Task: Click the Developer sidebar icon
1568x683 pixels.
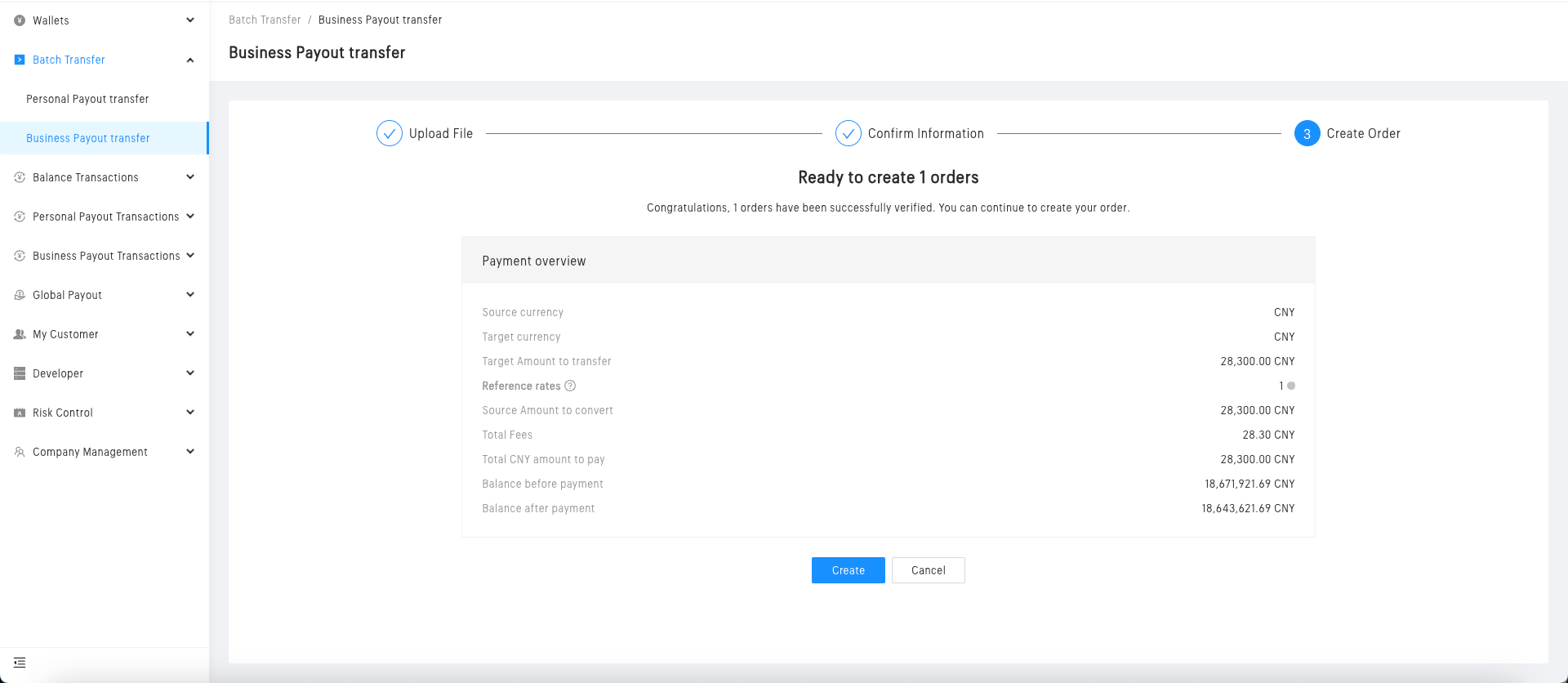Action: tap(20, 373)
